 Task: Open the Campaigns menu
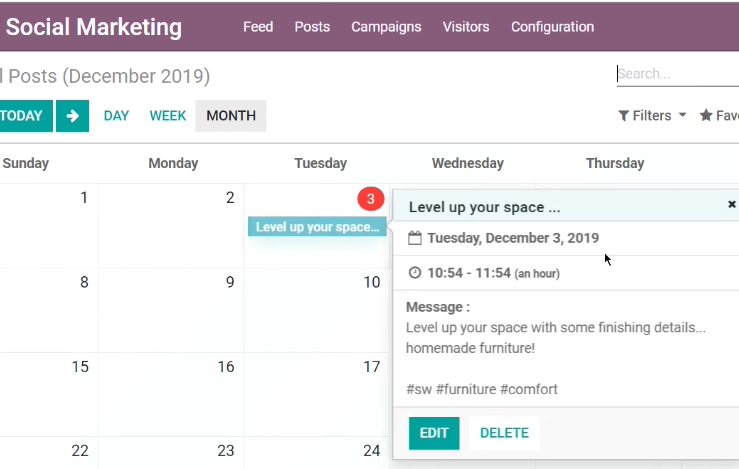386,27
